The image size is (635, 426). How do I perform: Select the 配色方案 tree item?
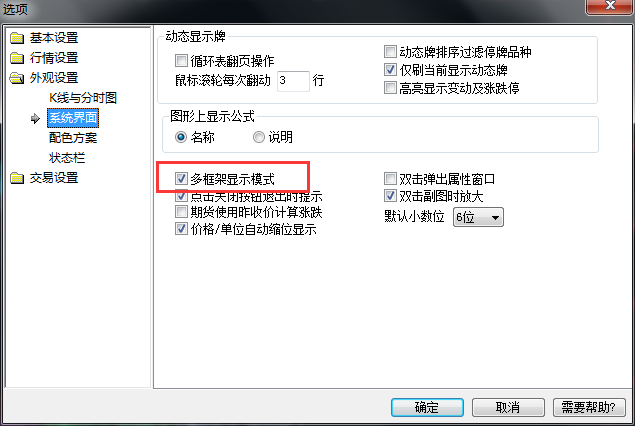73,138
